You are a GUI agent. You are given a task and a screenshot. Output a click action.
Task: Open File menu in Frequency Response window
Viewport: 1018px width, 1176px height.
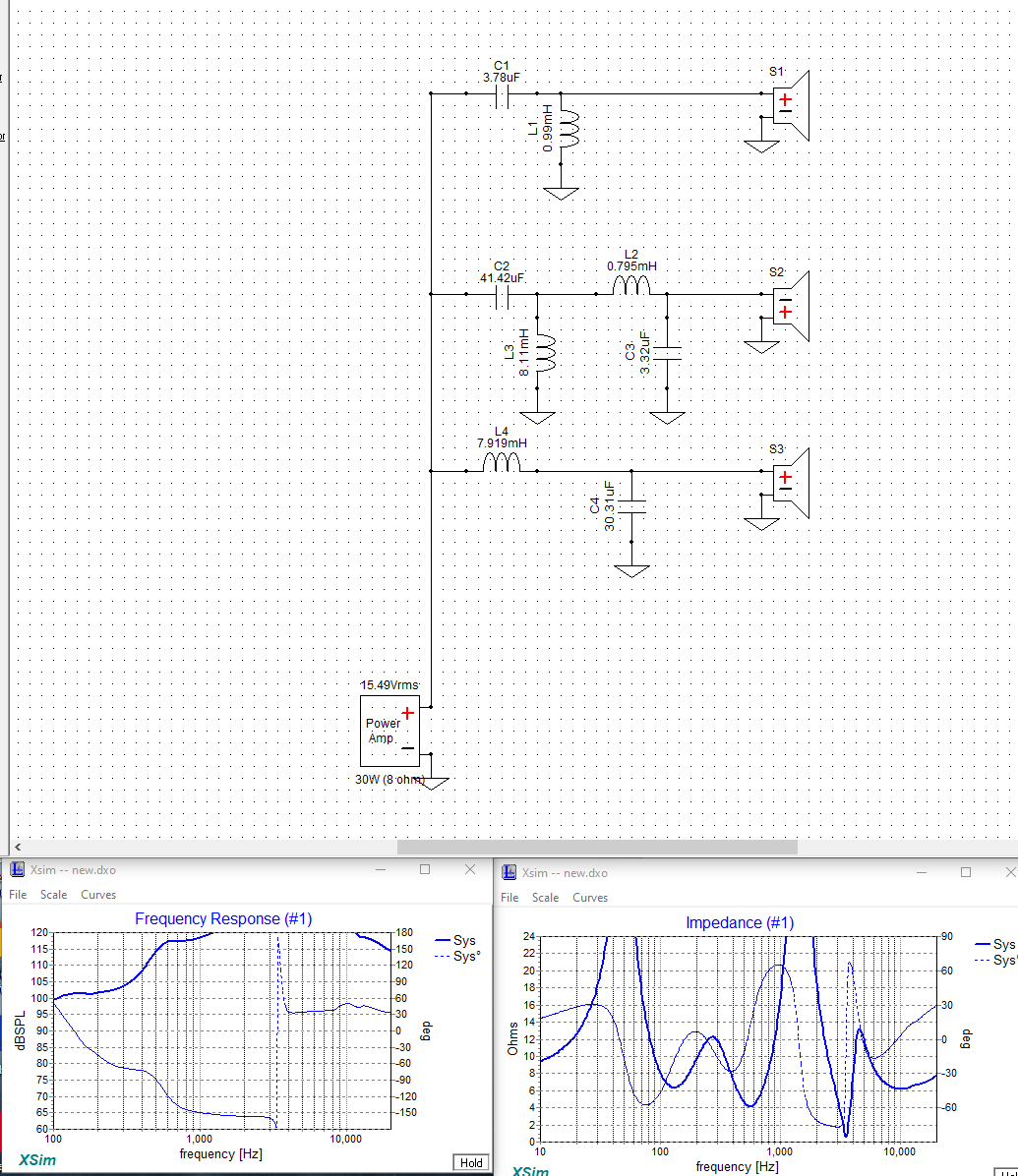(18, 895)
